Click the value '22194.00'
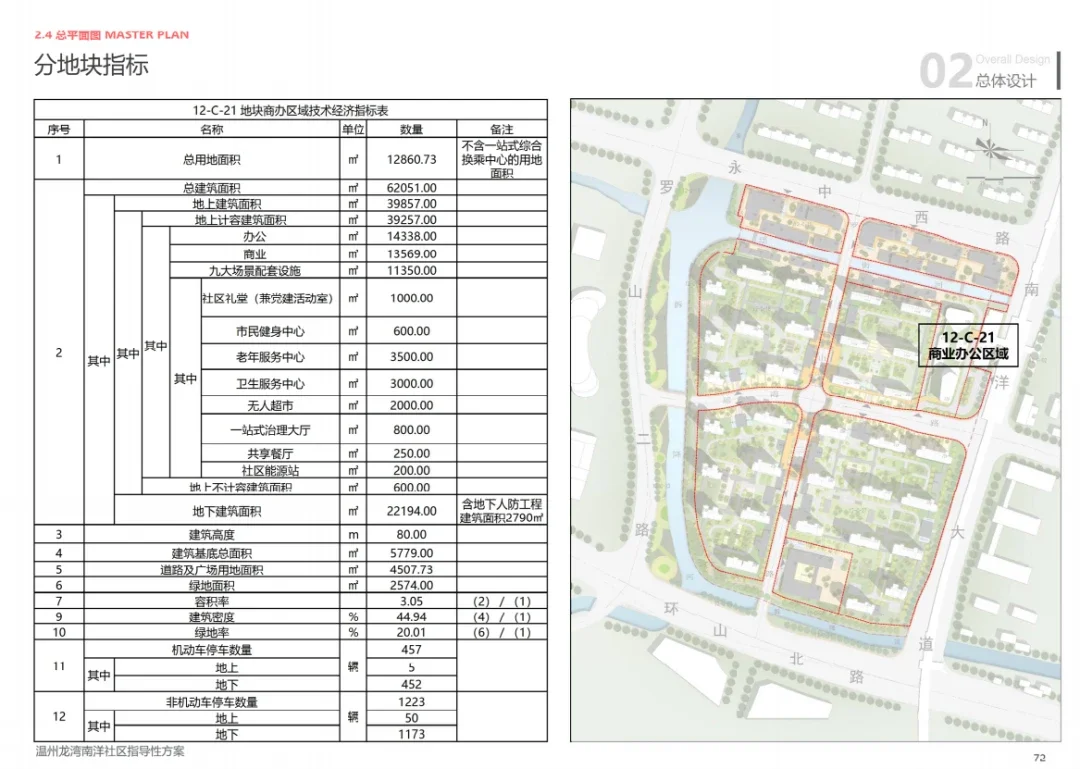The width and height of the screenshot is (1080, 769). click(411, 511)
